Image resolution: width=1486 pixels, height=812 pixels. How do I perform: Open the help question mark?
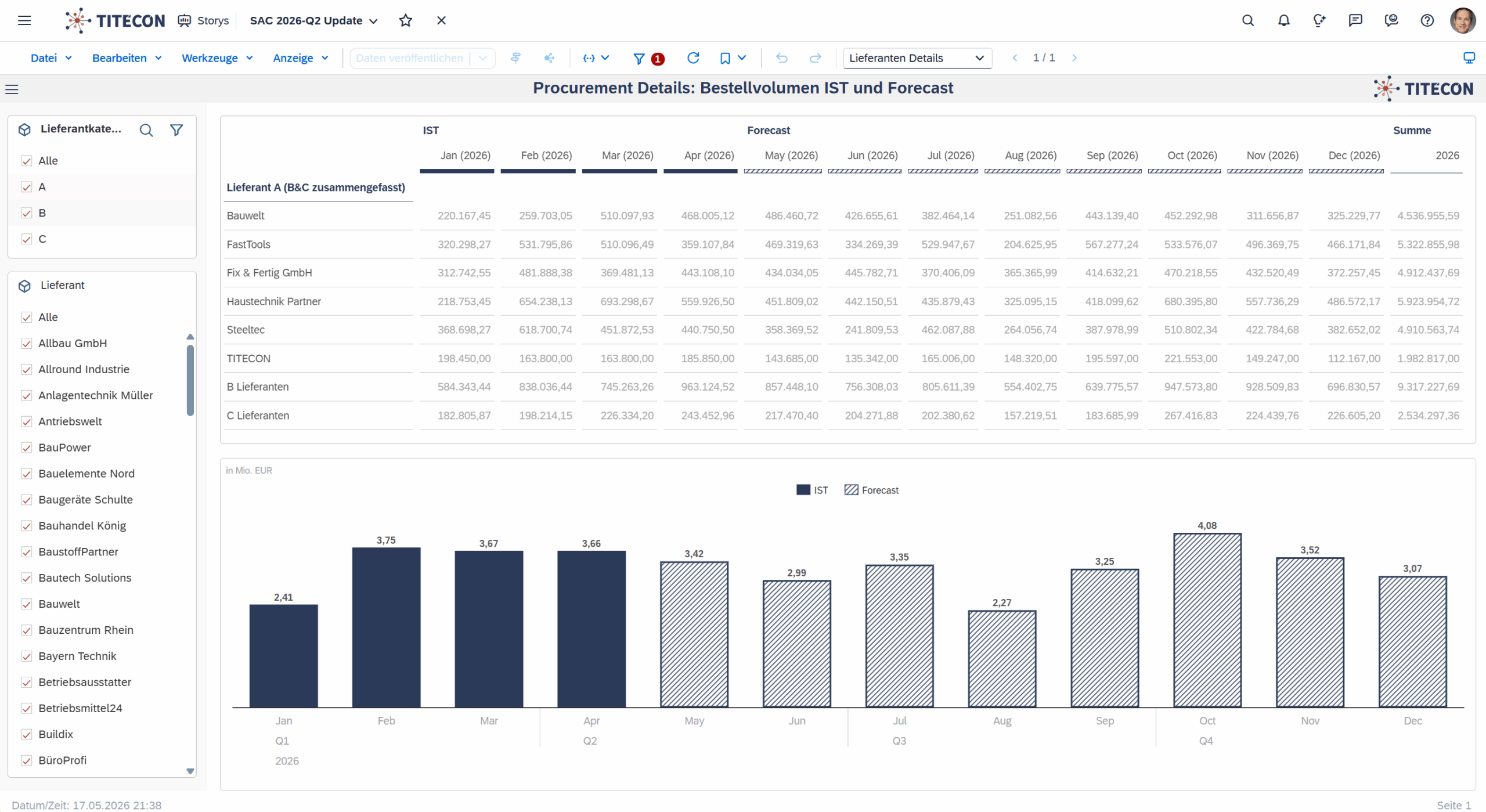pyautogui.click(x=1427, y=21)
